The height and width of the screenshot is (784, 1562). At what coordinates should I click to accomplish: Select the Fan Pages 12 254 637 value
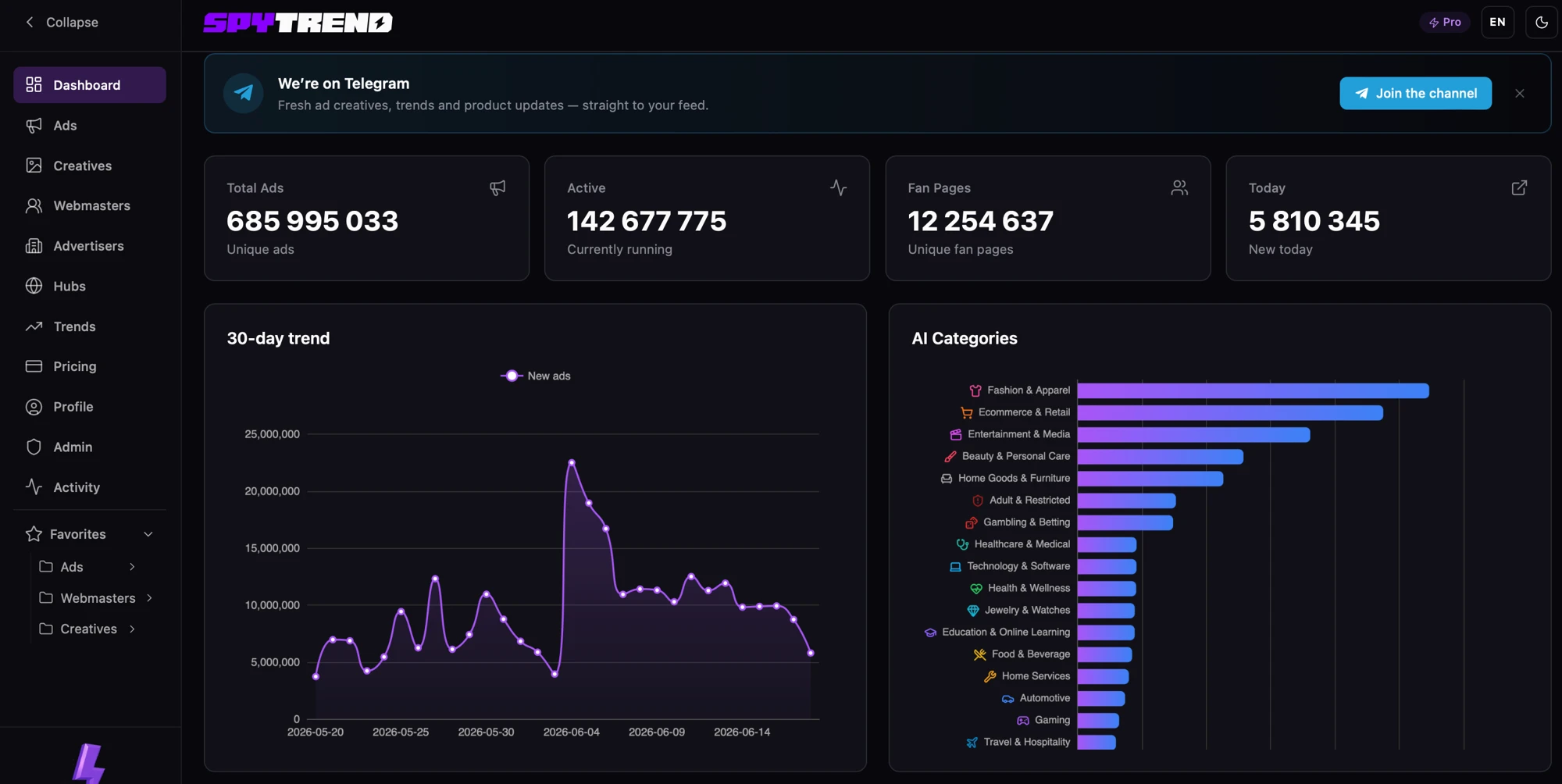980,221
